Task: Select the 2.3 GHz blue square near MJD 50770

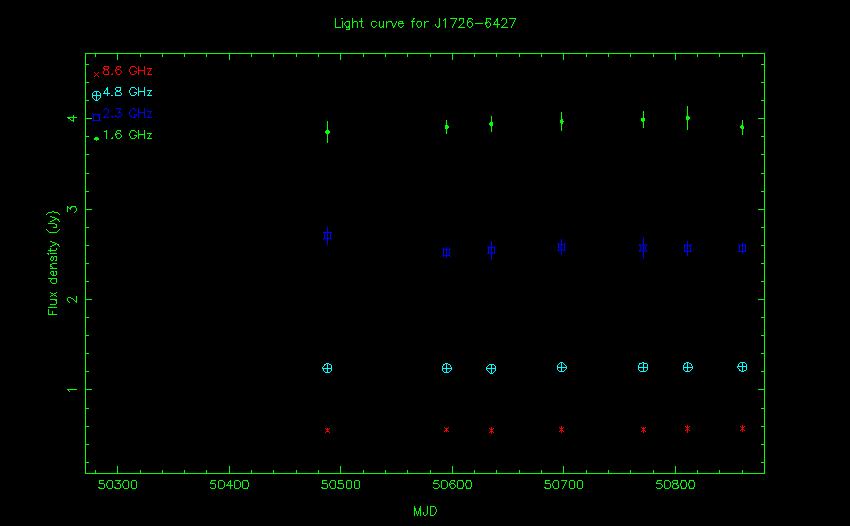Action: [x=643, y=248]
